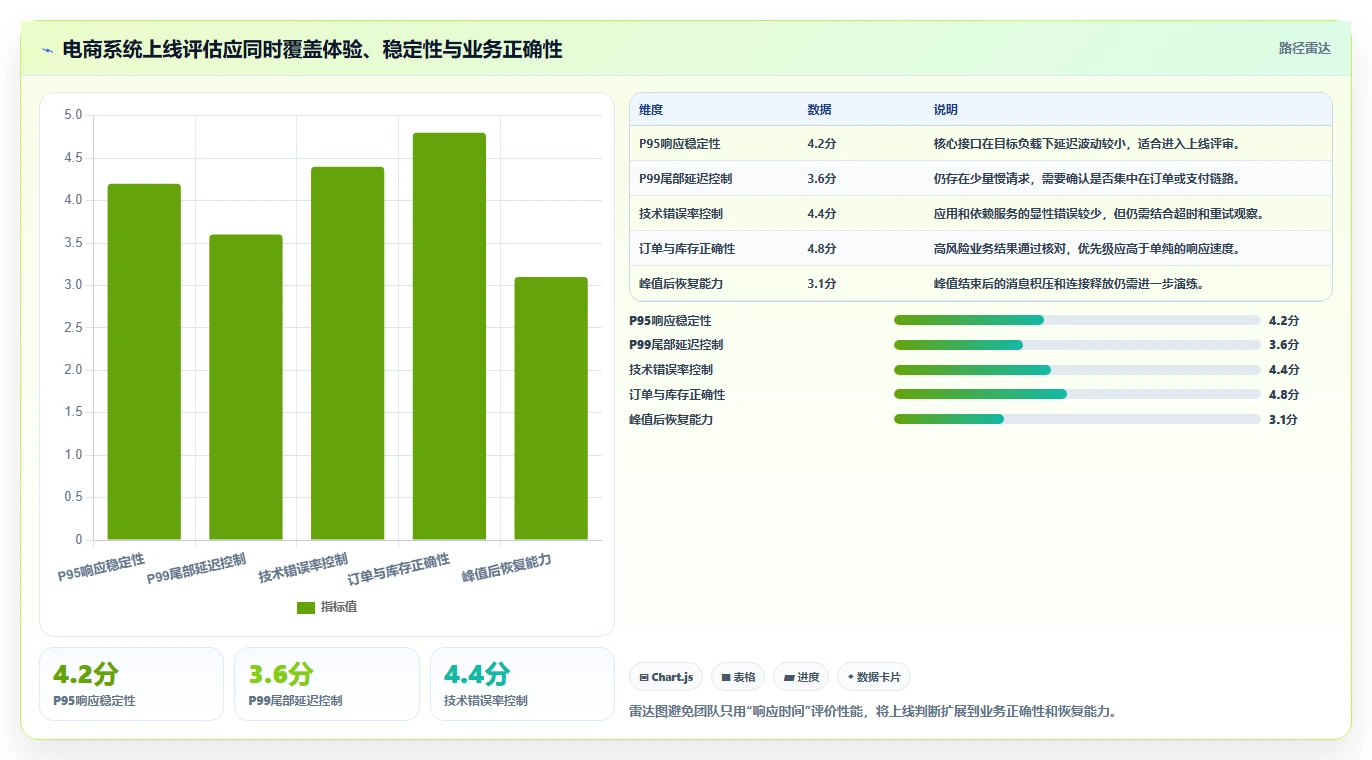Screen dimensions: 1372x760
Task: Click the 订单与库存正确性 label in progress list
Action: click(x=677, y=395)
